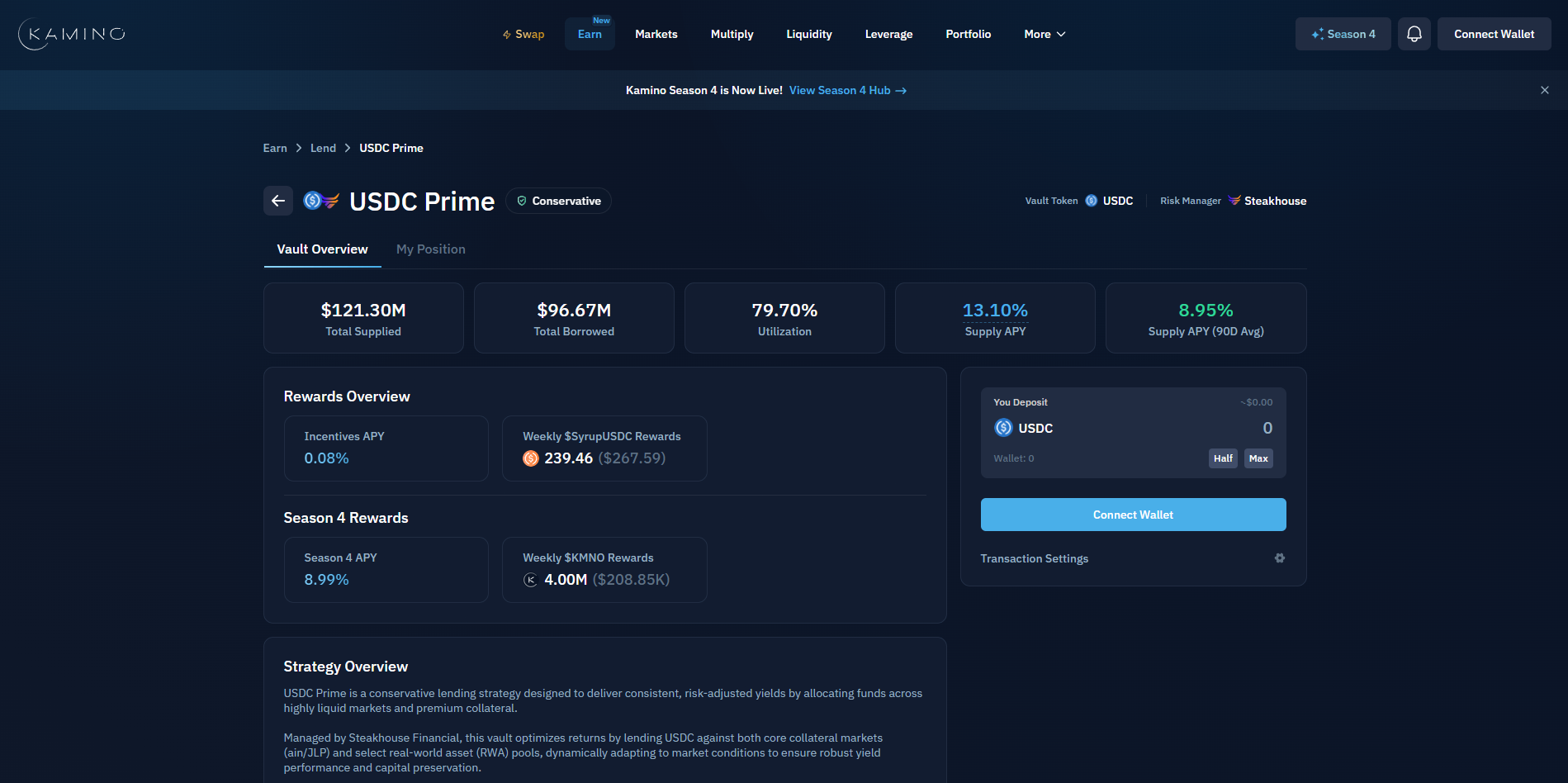Follow the View Season 4 Hub link
This screenshot has width=1568, height=783.
(847, 90)
